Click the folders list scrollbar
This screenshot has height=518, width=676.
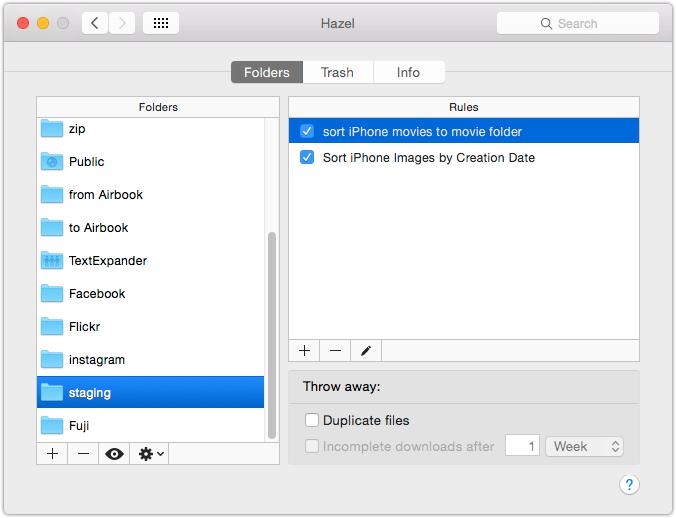tap(272, 335)
